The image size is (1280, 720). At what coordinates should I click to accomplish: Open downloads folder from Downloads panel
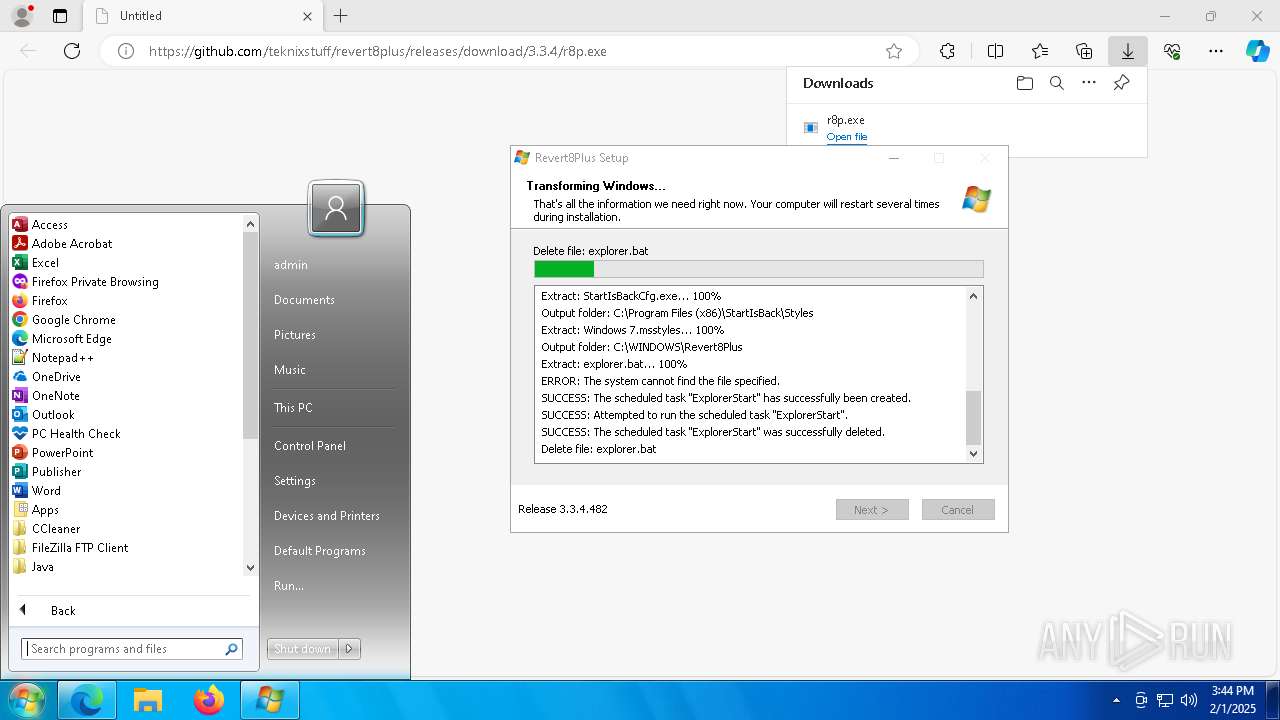pos(1024,83)
